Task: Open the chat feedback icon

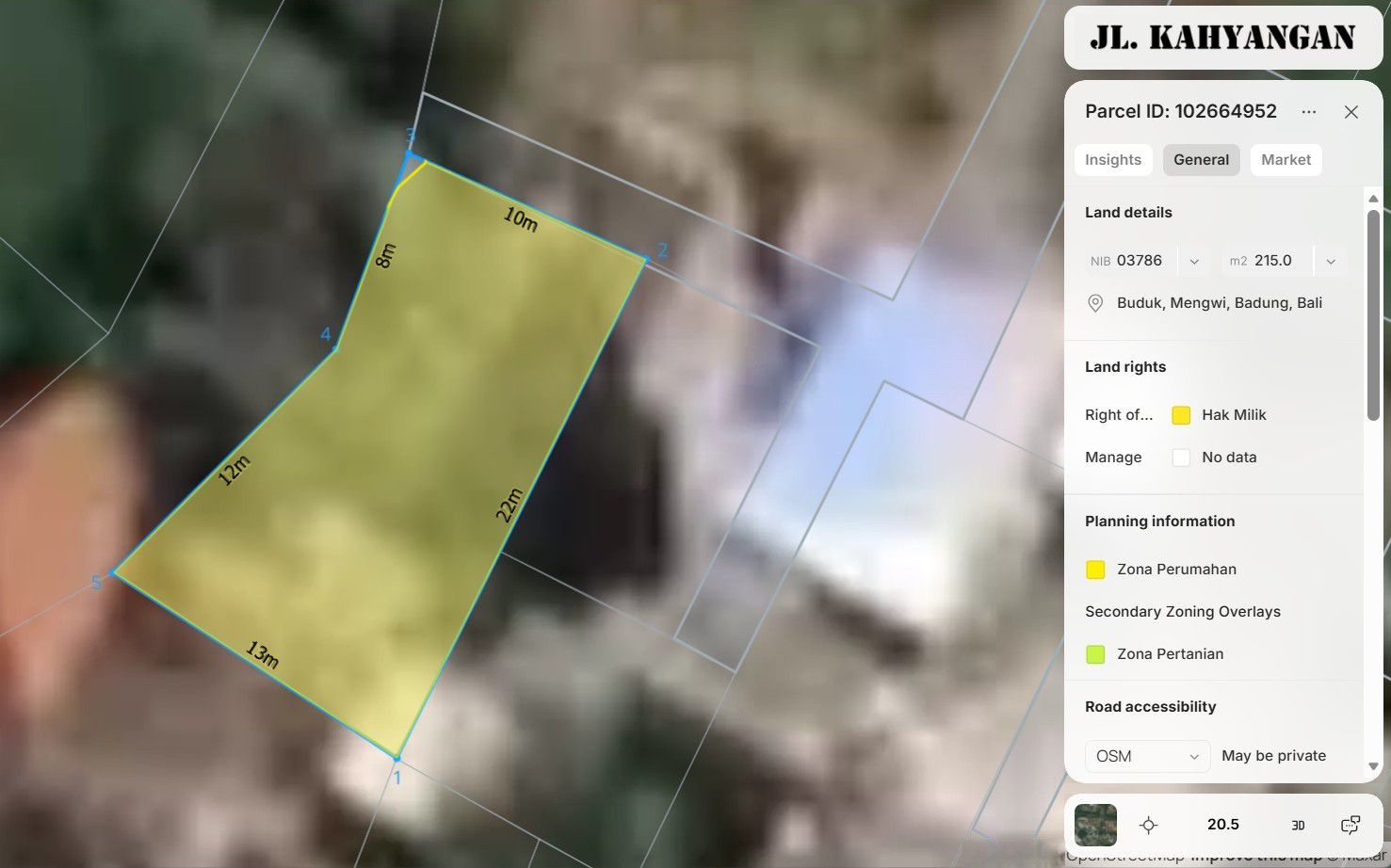Action: pyautogui.click(x=1350, y=826)
